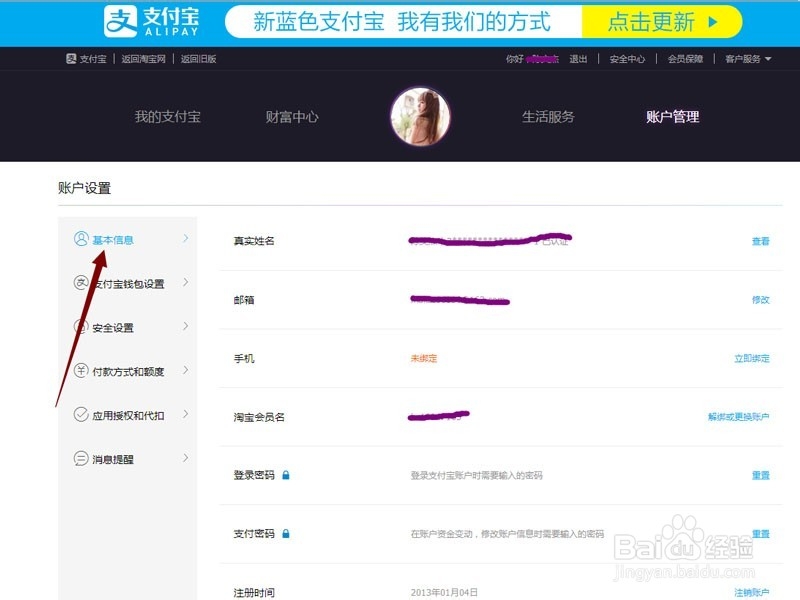This screenshot has height=600, width=800.
Task: Click the 返回淘宝网 link
Action: pyautogui.click(x=143, y=59)
